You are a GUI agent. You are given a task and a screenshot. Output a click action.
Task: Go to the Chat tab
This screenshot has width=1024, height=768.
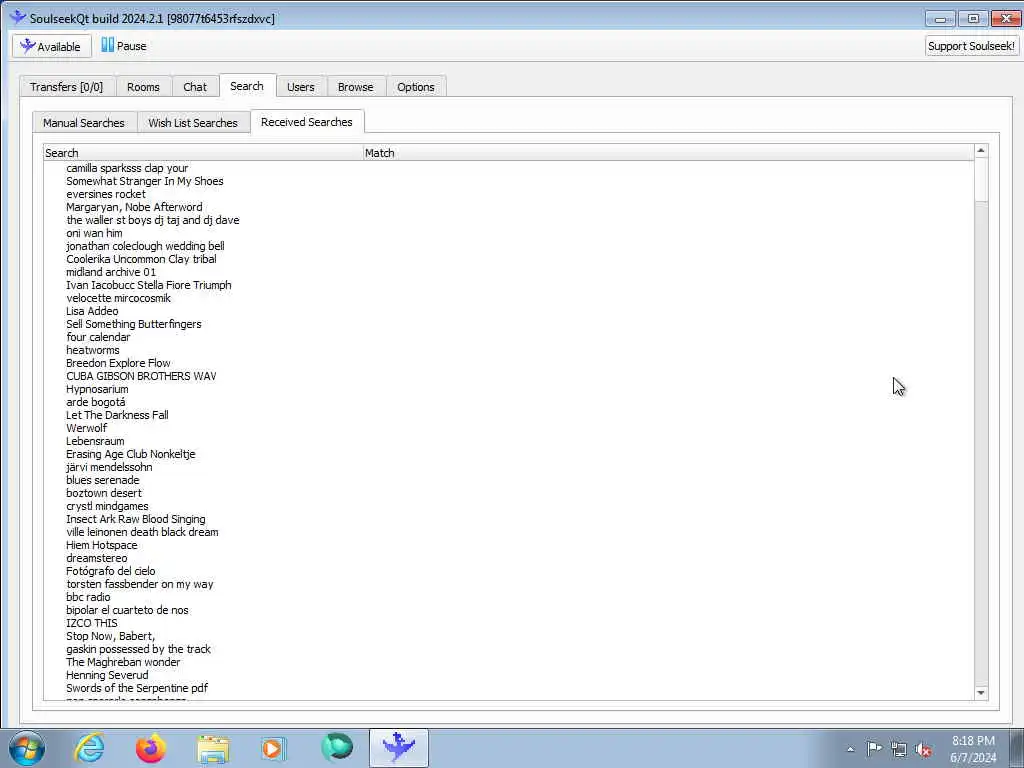coord(195,87)
